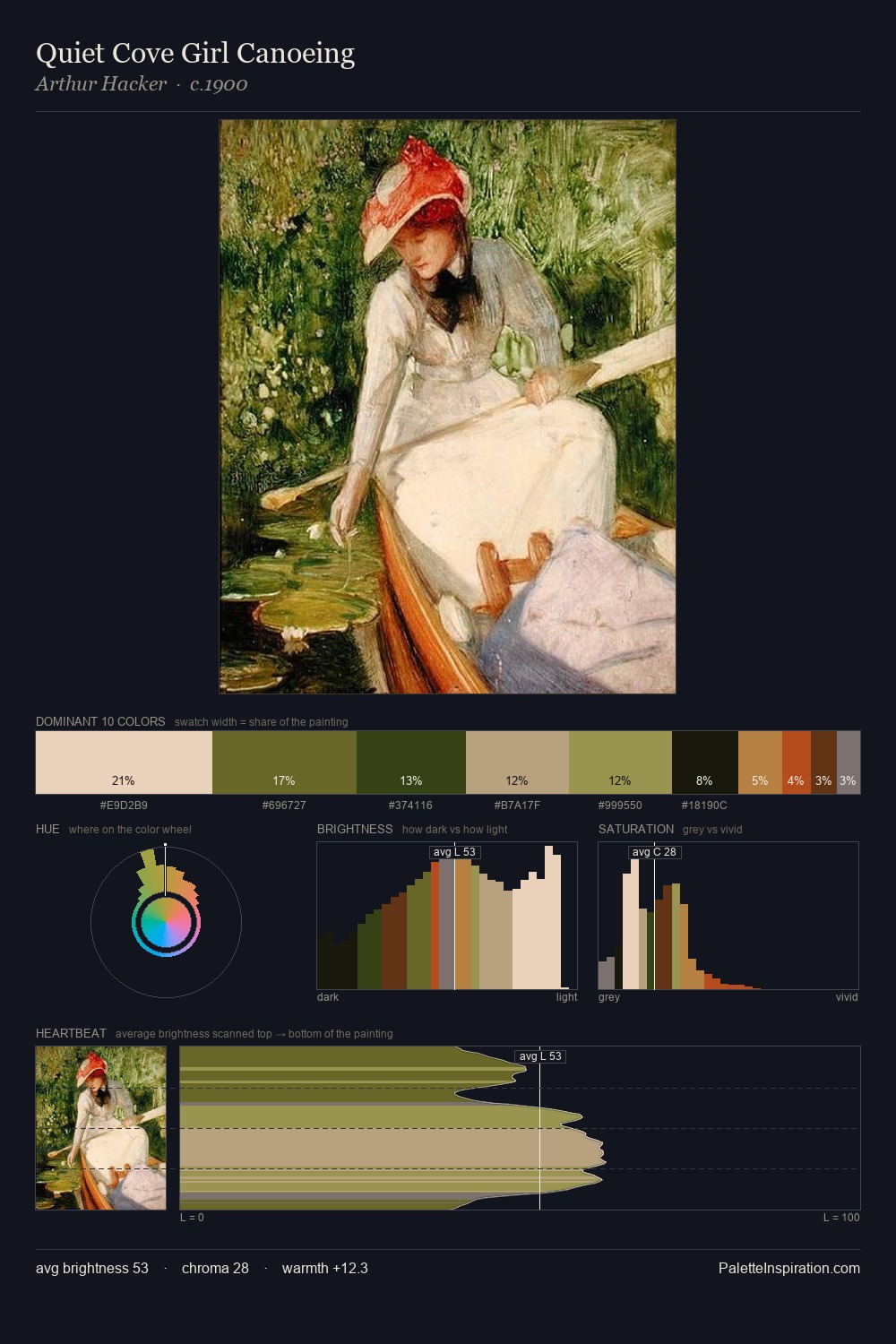
Task: Click the title 'Quiet Cove Girl Canoeing'
Action: [195, 54]
